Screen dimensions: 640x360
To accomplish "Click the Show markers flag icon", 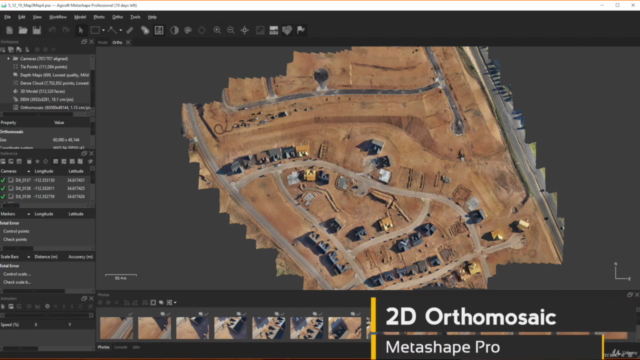I will [301, 30].
